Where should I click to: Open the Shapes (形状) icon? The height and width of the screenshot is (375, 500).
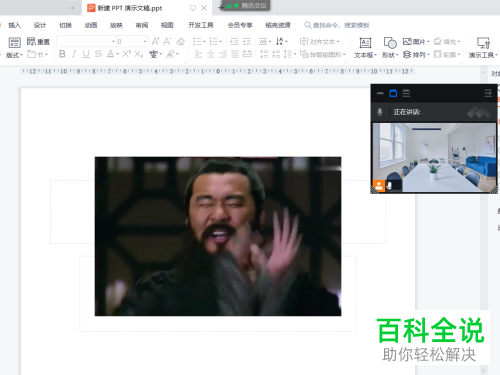[x=390, y=43]
